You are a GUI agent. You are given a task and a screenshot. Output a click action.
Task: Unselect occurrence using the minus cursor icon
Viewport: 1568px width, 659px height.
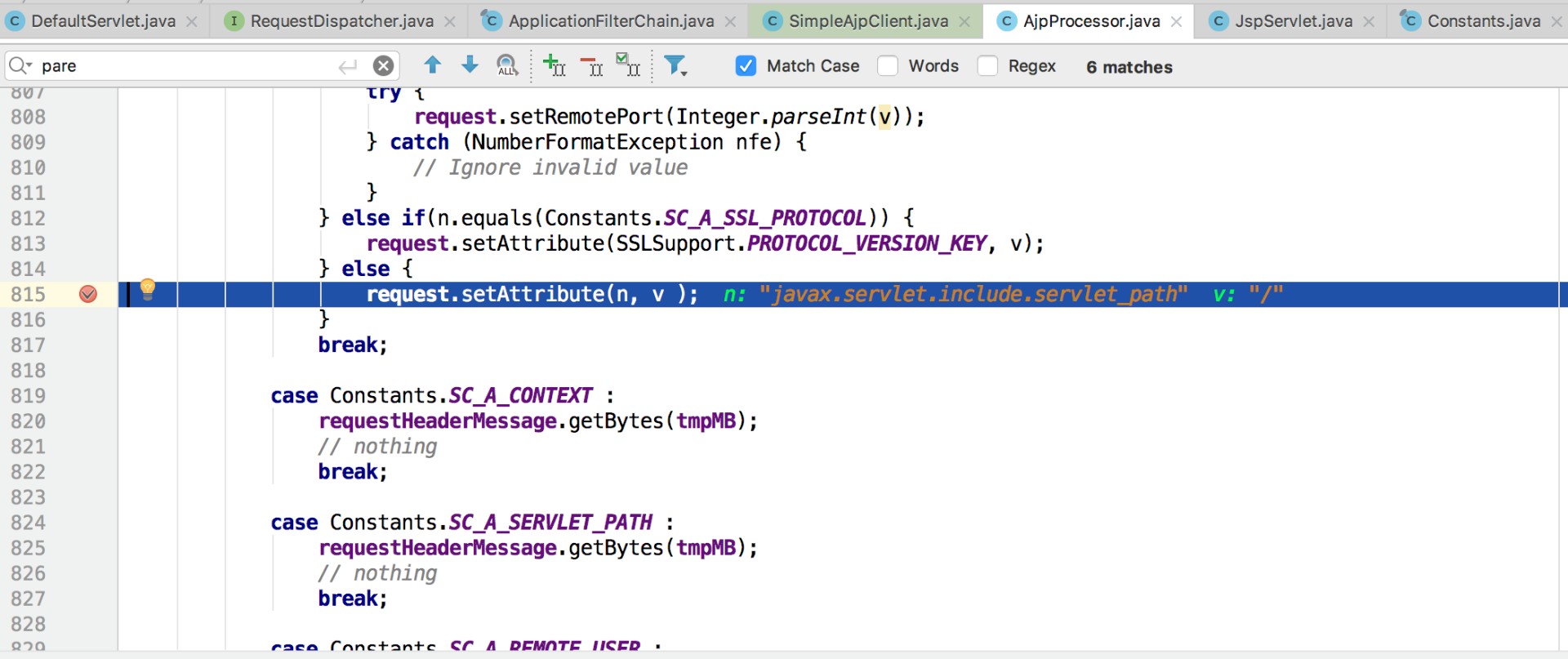tap(590, 65)
